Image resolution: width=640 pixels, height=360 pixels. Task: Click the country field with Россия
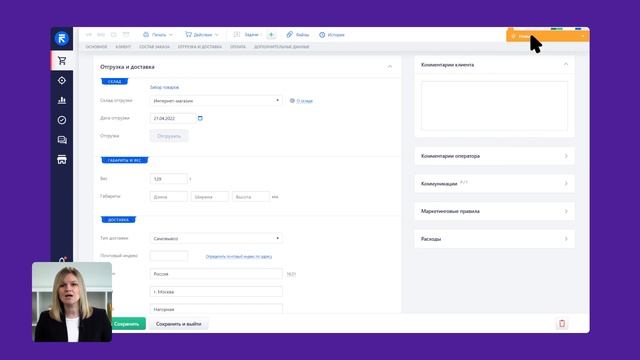[216, 274]
